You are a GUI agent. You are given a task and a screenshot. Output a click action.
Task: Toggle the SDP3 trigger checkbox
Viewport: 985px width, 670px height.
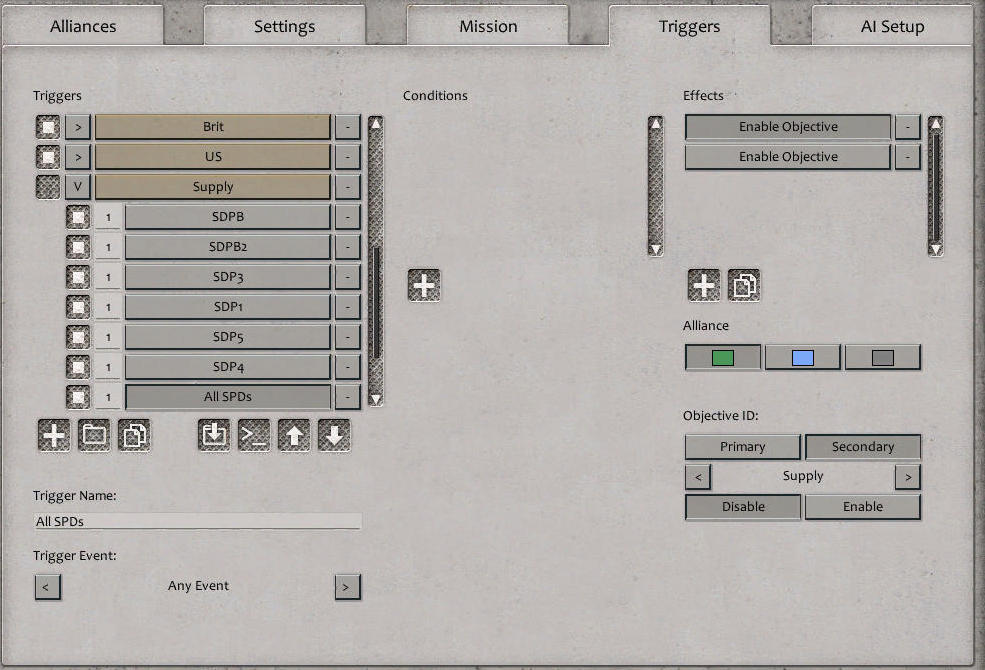78,277
